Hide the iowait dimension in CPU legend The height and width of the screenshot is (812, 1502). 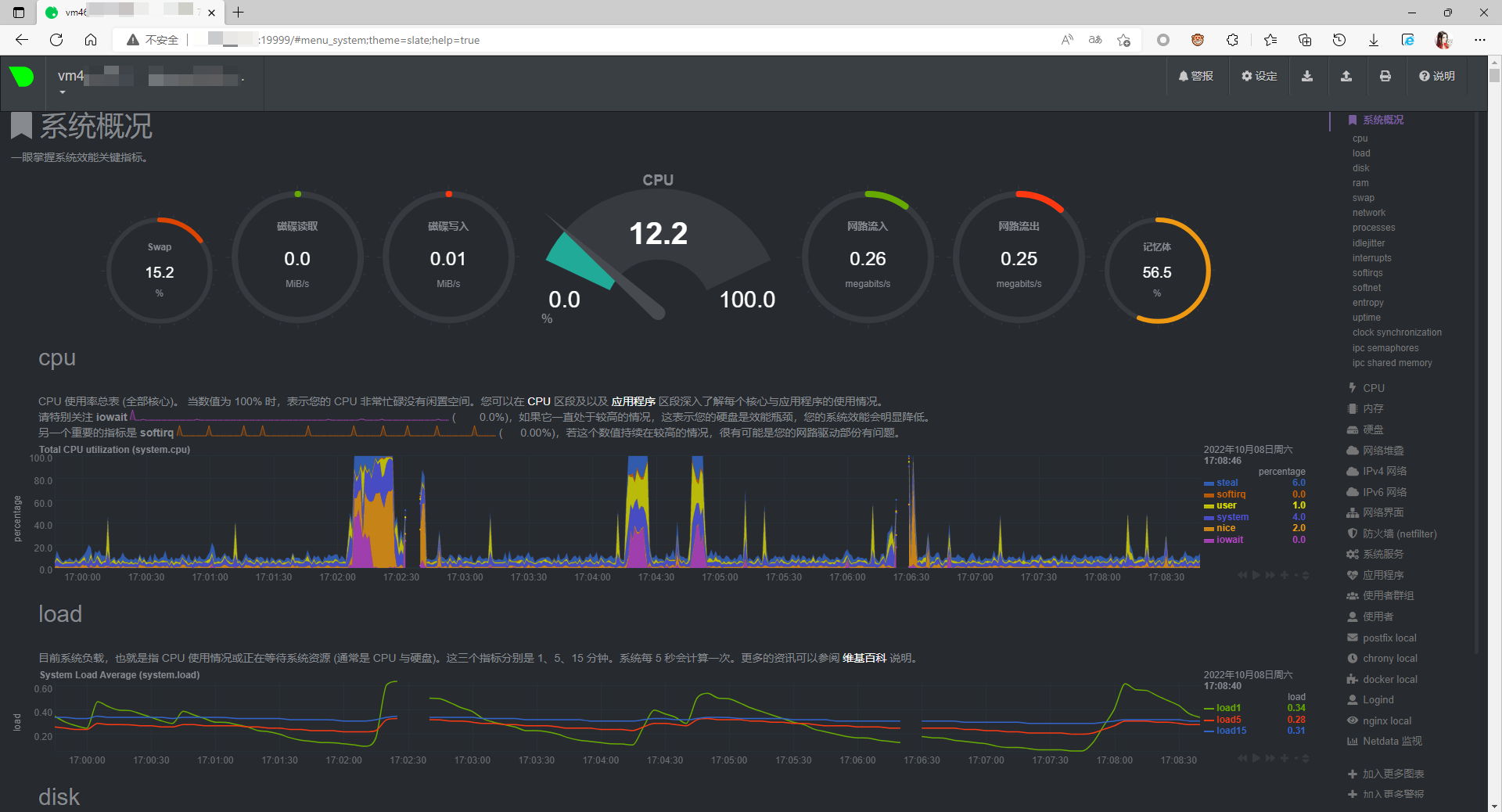[1229, 539]
